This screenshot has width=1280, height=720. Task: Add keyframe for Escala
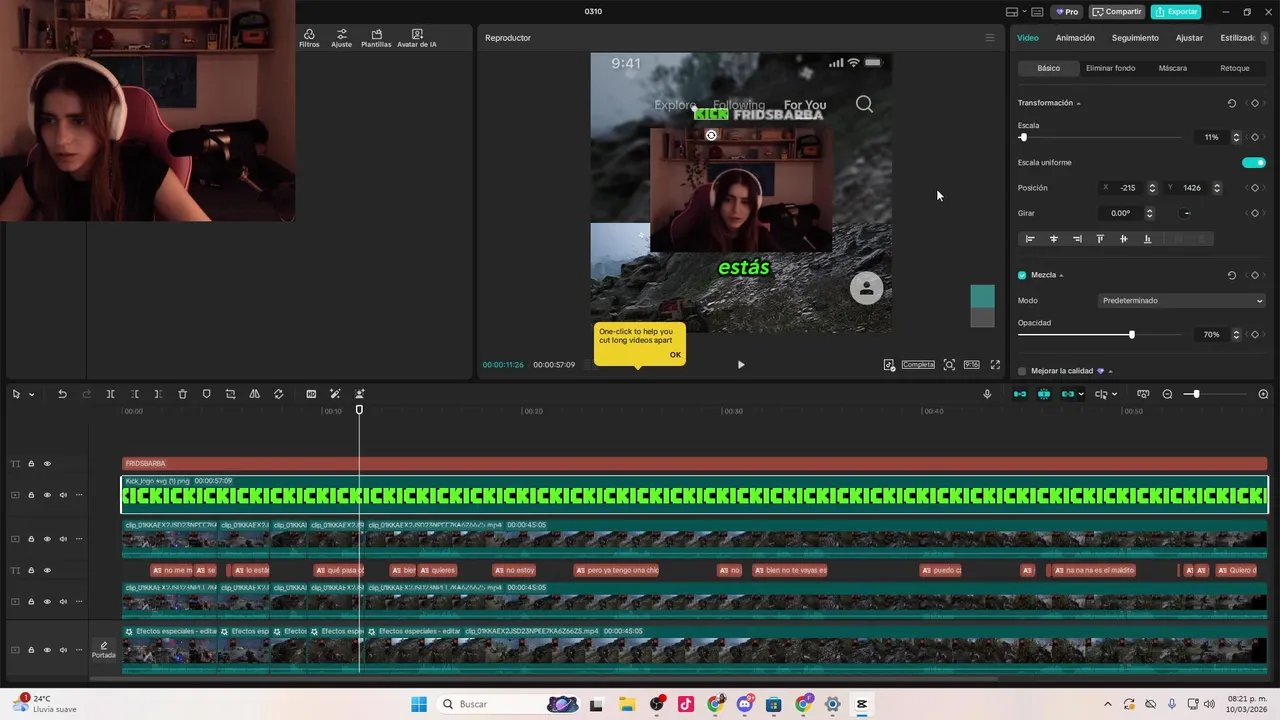pos(1255,137)
